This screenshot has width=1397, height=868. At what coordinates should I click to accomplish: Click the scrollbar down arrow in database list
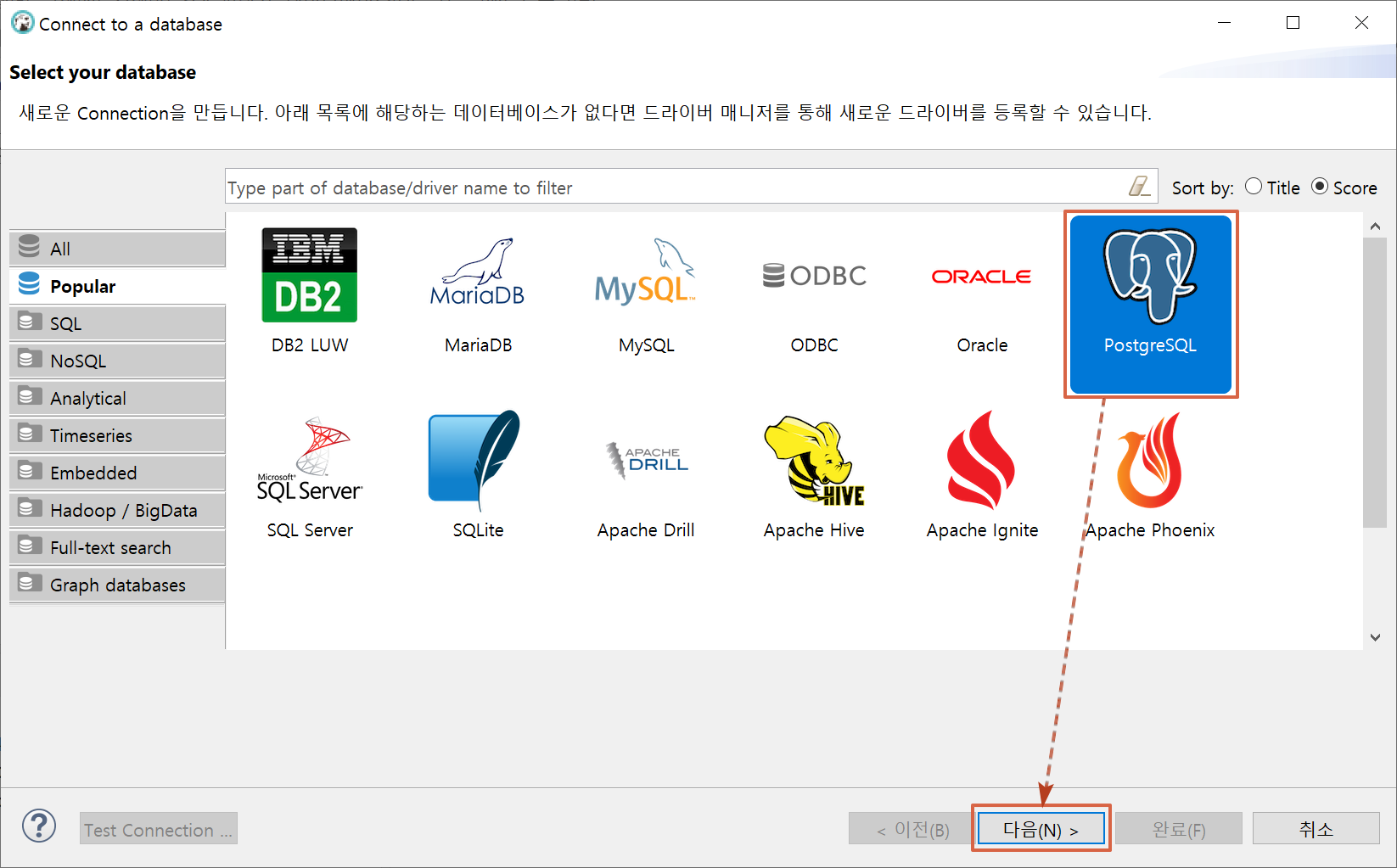click(1375, 637)
